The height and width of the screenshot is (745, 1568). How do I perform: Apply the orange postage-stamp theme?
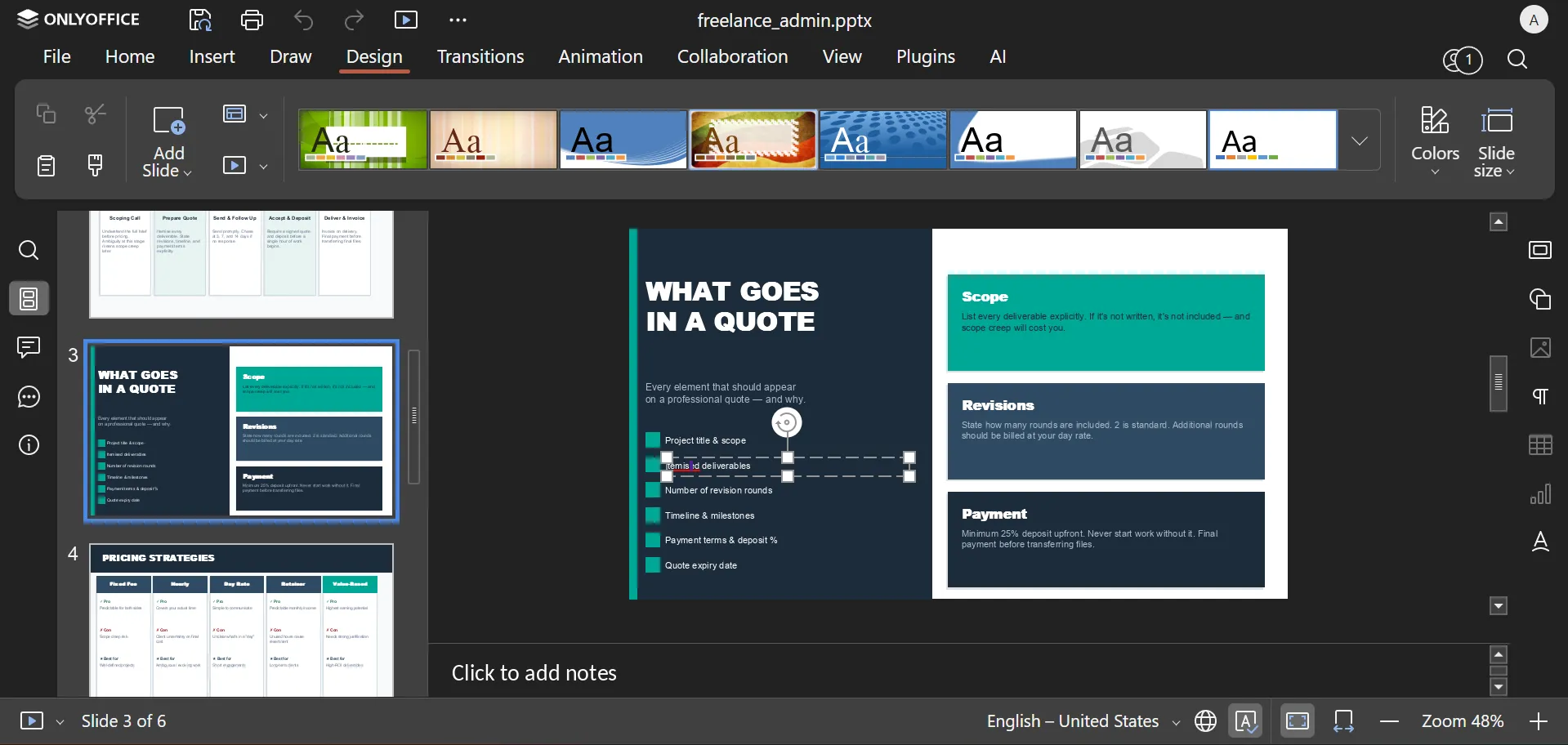tap(753, 141)
